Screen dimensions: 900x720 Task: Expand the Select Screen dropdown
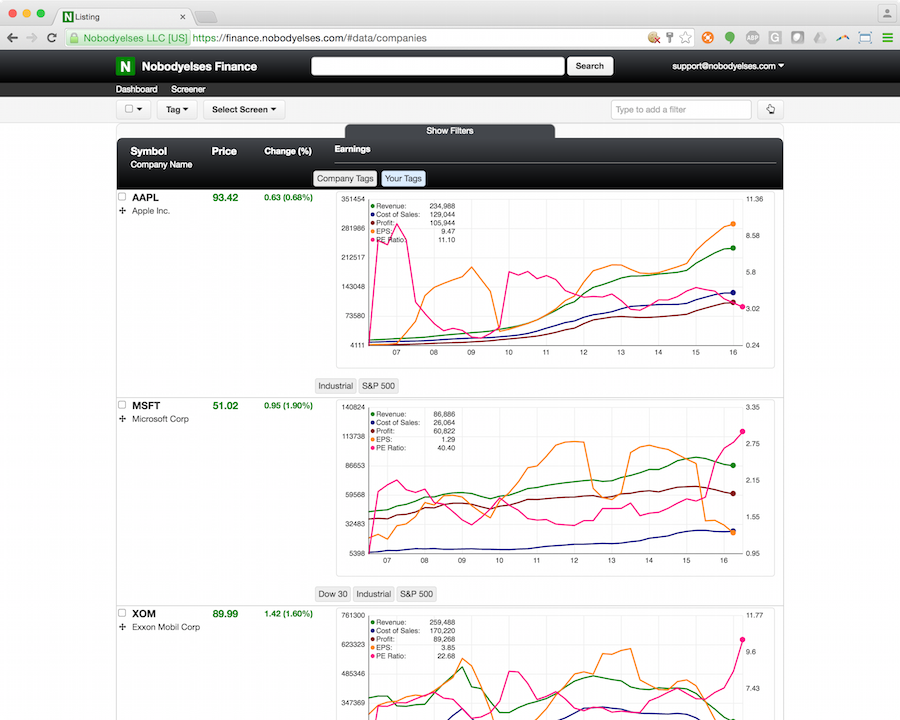(243, 109)
